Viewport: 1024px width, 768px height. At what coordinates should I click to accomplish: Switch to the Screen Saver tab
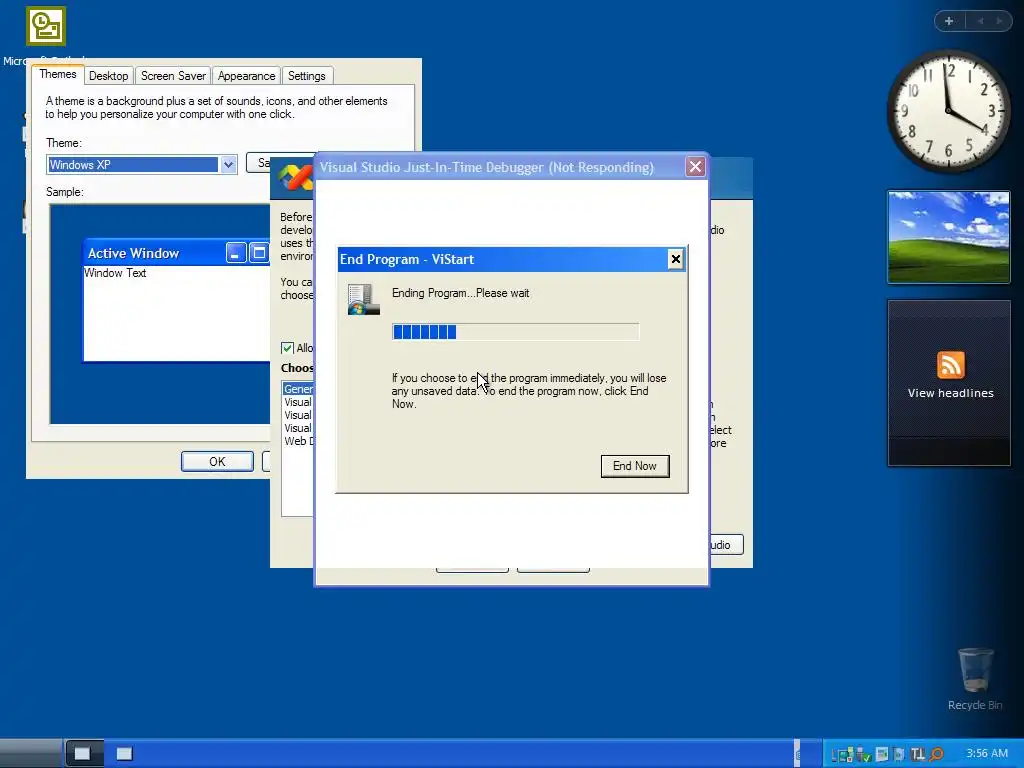(173, 76)
